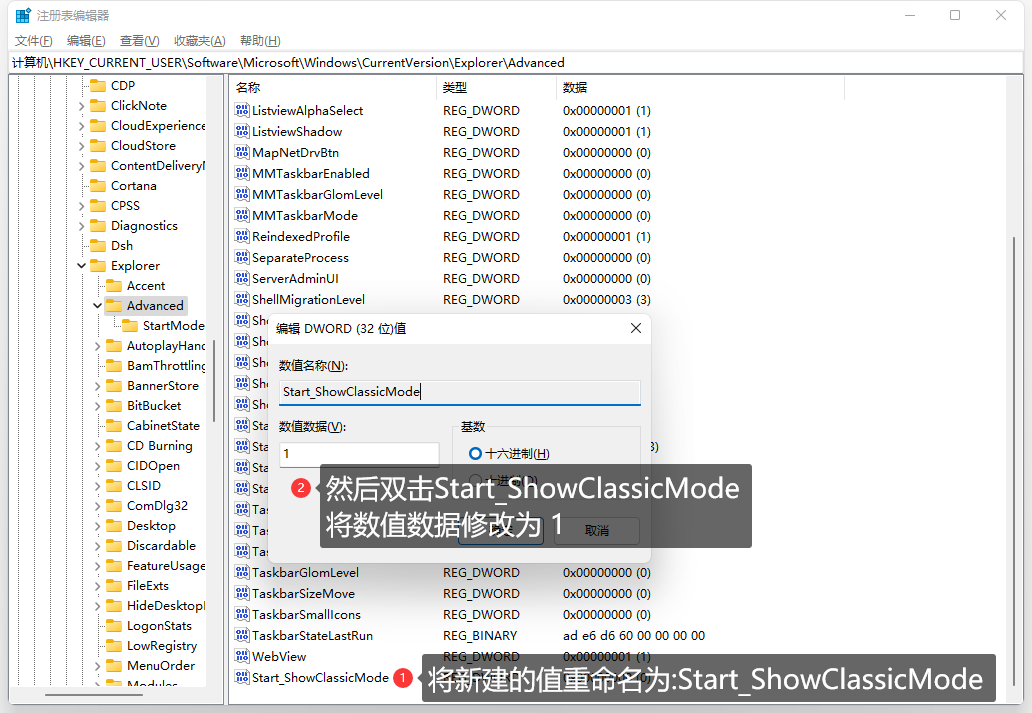Click the ReindexedProfile value icon

click(x=242, y=236)
